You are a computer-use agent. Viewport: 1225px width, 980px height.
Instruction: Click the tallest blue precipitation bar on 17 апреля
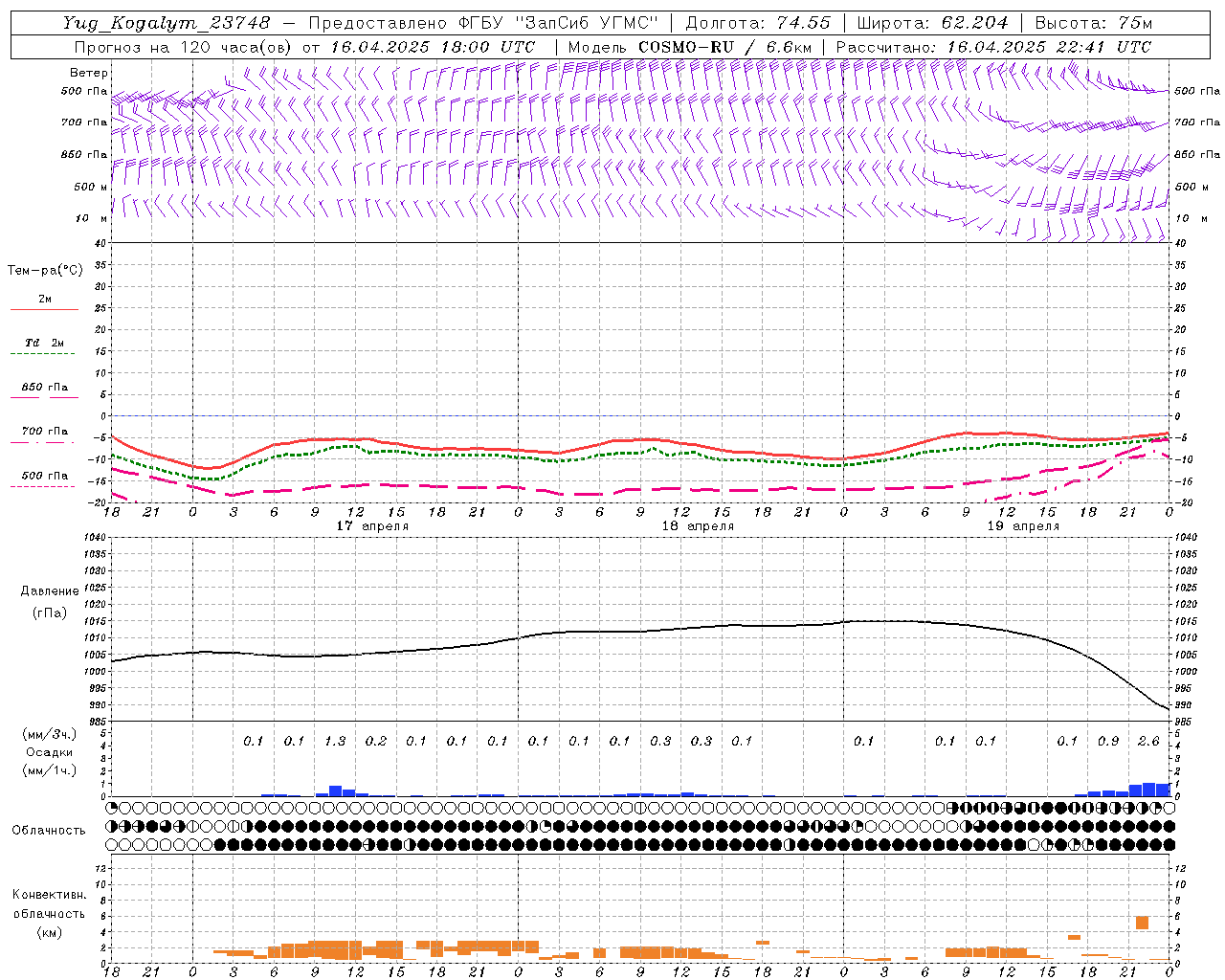336,791
